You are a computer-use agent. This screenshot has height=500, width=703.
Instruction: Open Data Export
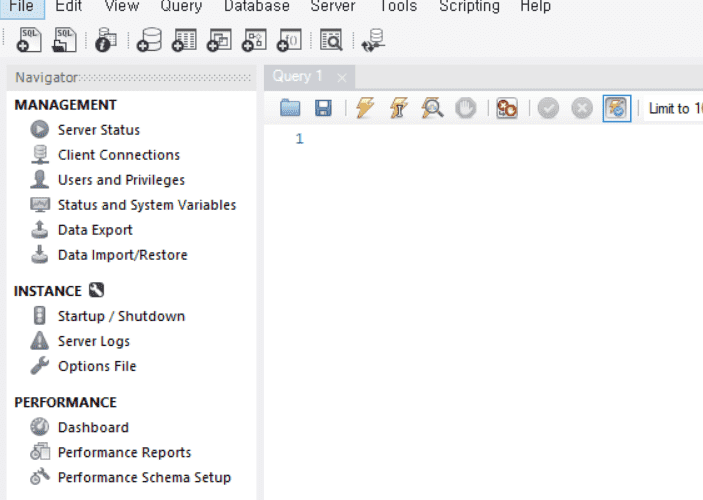(95, 230)
